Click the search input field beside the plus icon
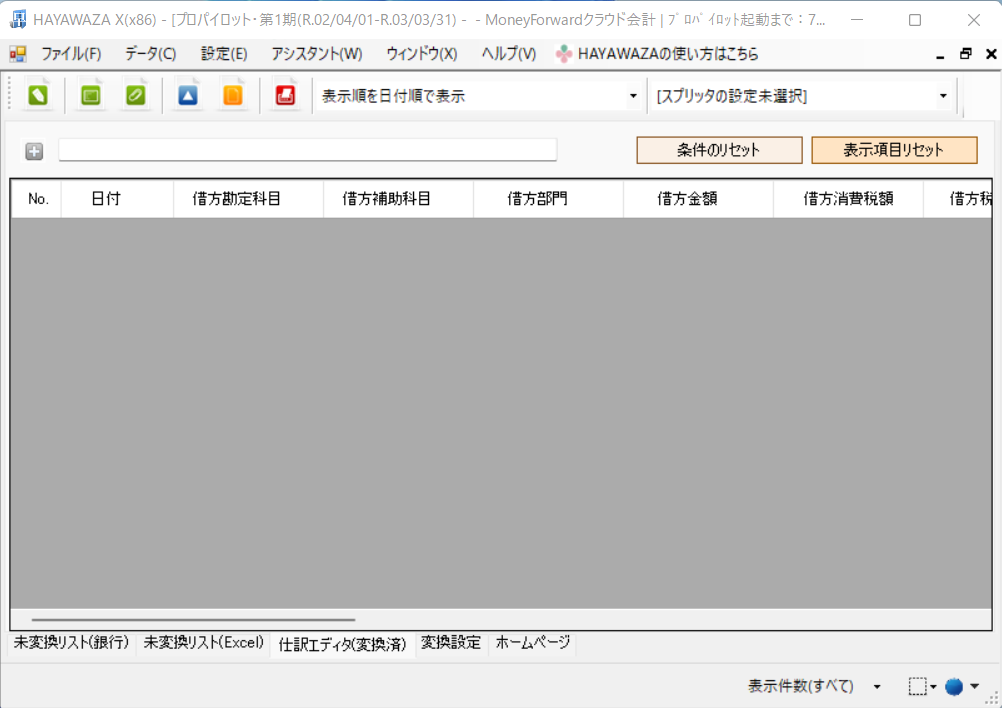 point(307,150)
